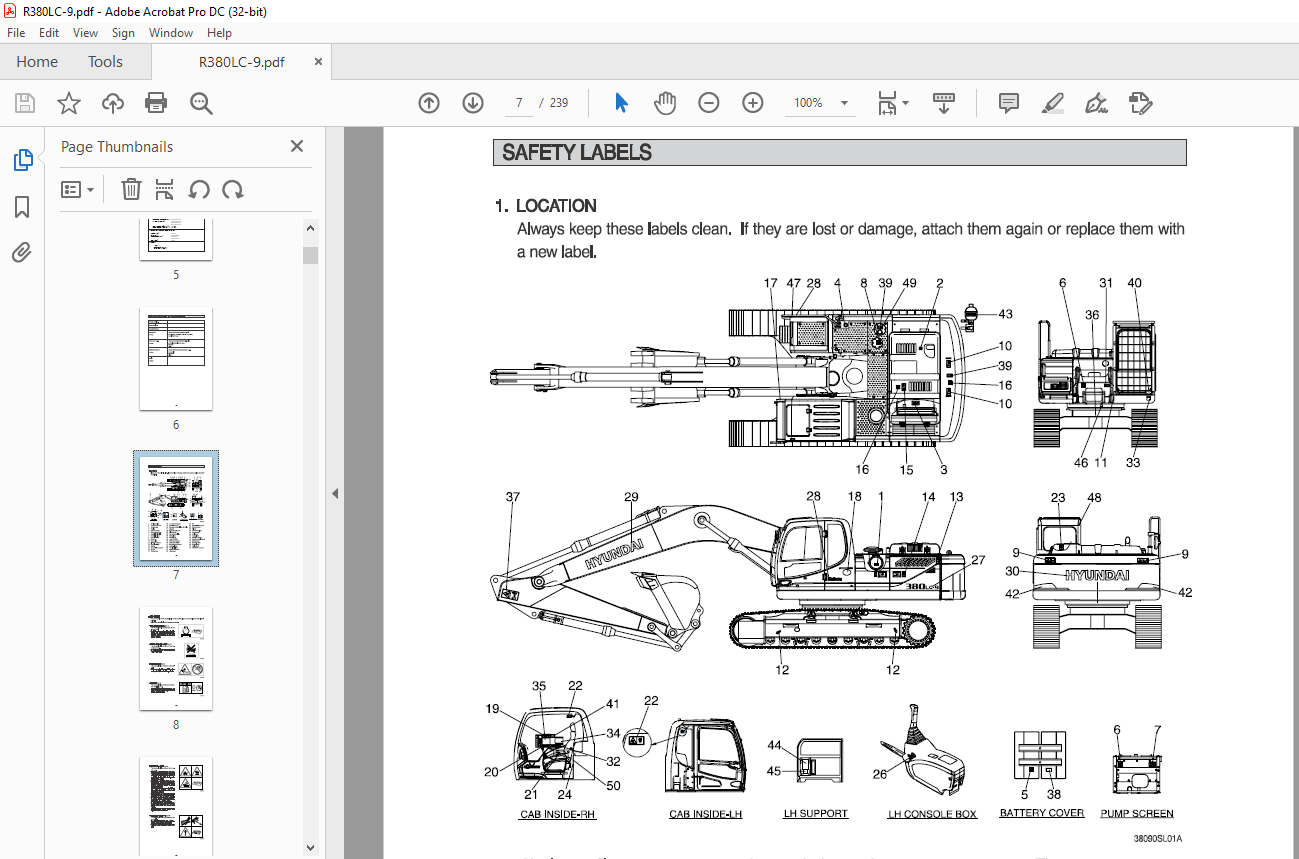1299x859 pixels.
Task: Click the thumbnails panel scroll up arrow
Action: point(310,229)
